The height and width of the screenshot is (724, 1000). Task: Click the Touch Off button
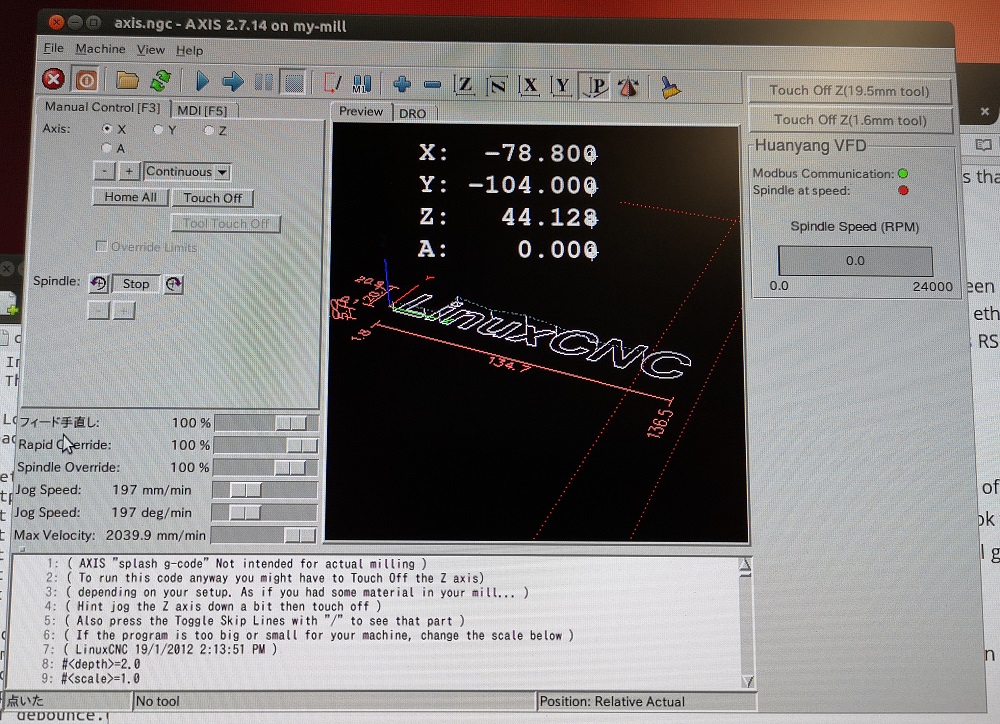tap(213, 198)
